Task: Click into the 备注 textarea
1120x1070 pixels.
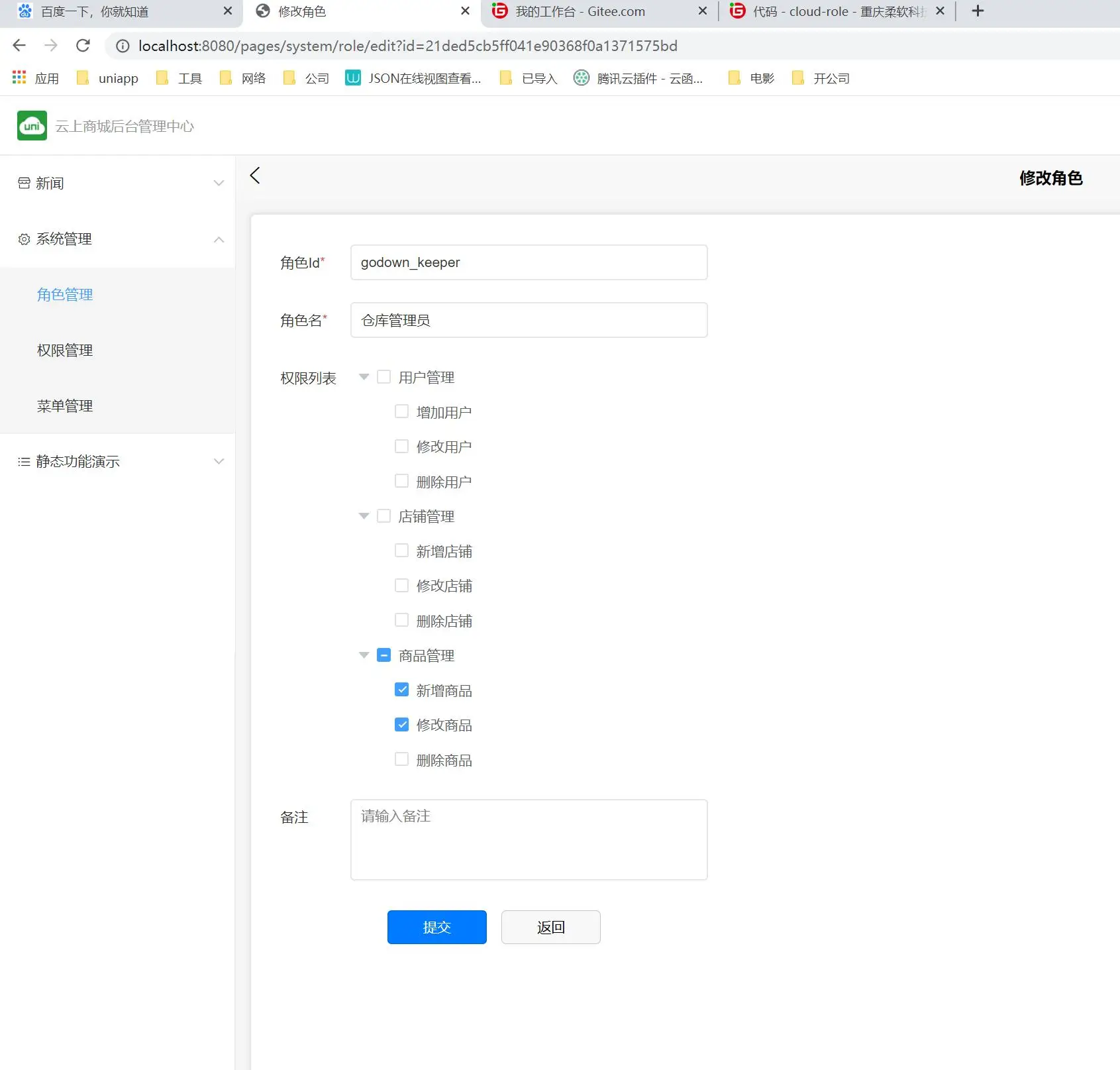Action: point(529,840)
